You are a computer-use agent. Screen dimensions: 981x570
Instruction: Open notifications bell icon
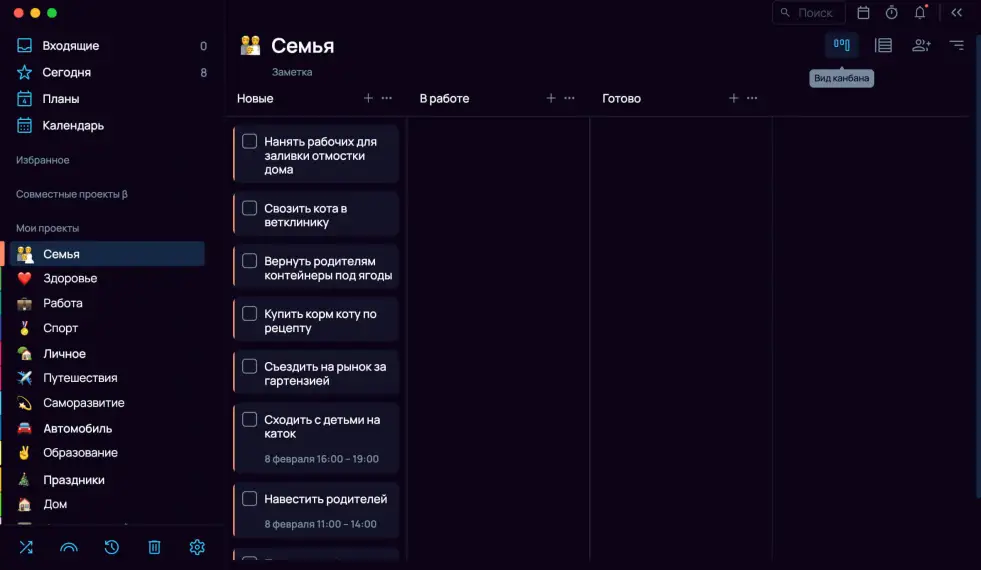[x=920, y=13]
